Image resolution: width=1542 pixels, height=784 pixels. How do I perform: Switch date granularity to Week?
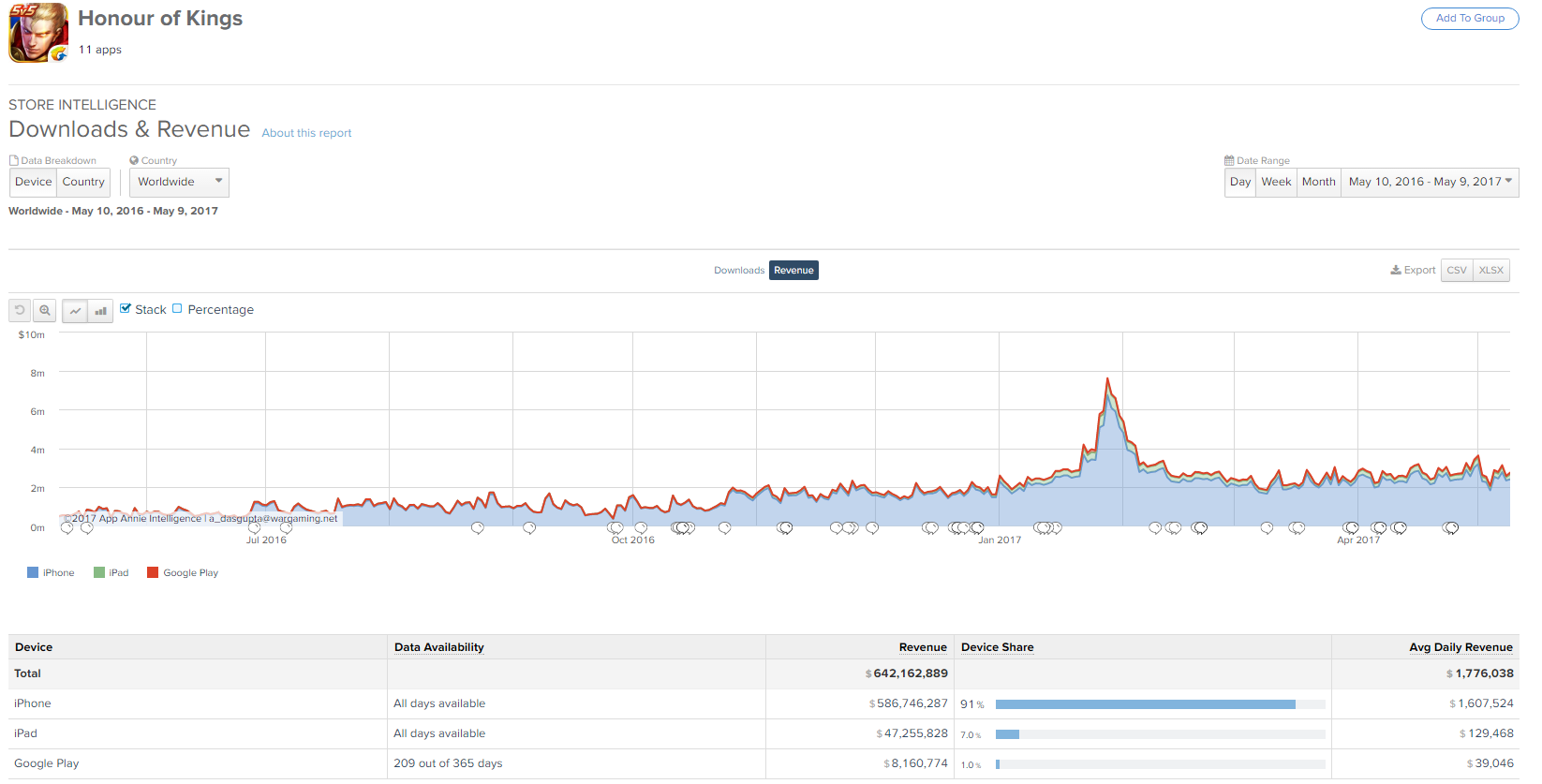(x=1276, y=182)
